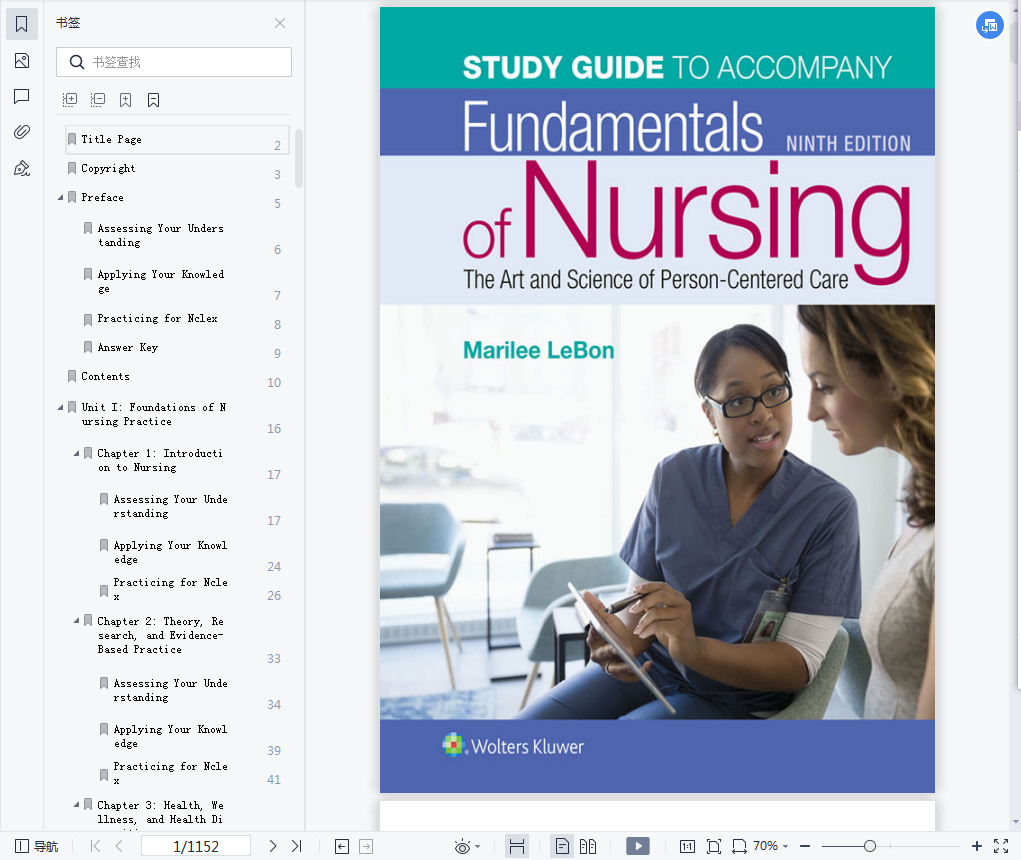The image size is (1021, 860).
Task: Add a new bookmark with the plus bookmark icon
Action: coord(126,100)
